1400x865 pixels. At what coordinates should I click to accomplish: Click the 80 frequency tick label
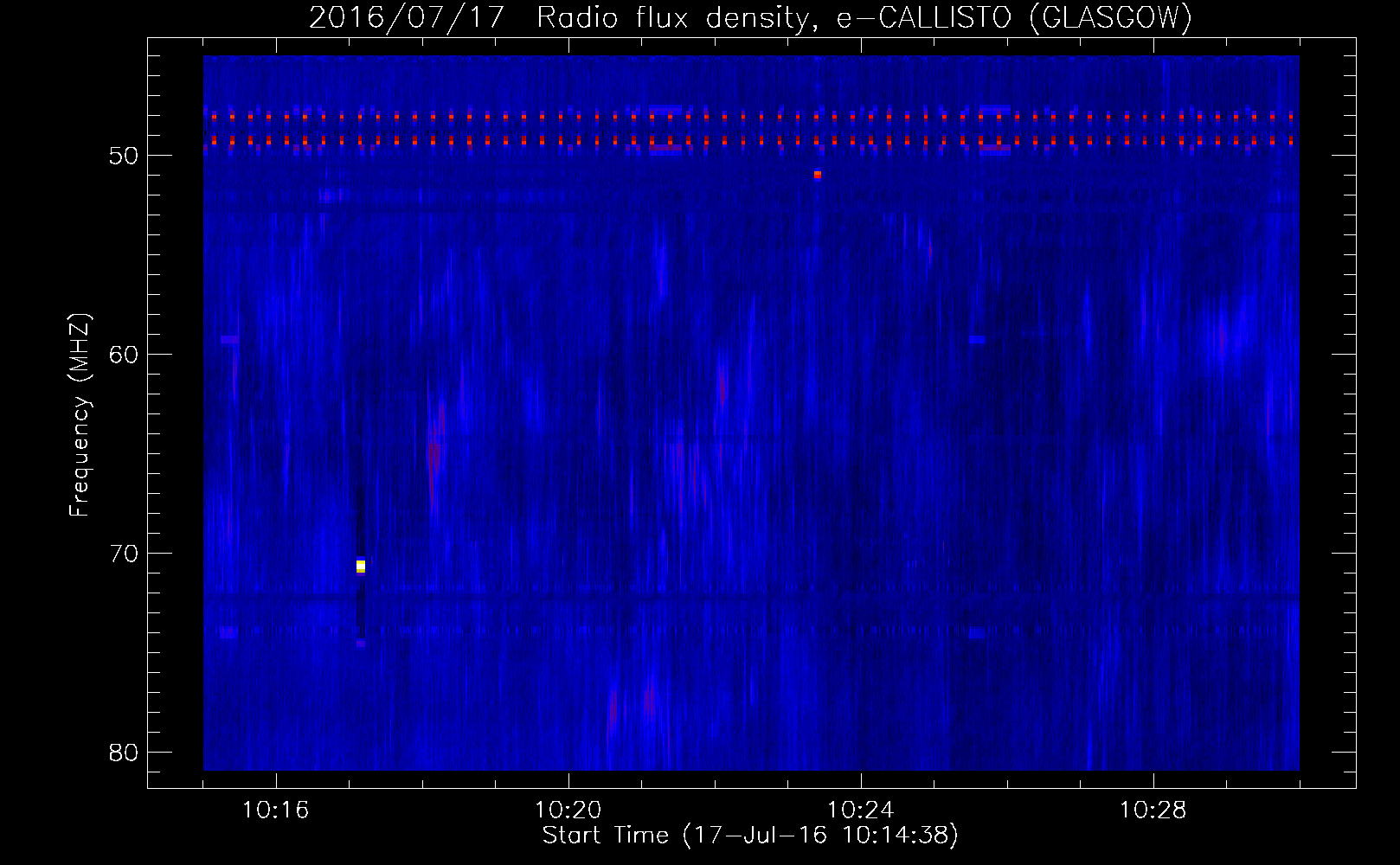124,753
